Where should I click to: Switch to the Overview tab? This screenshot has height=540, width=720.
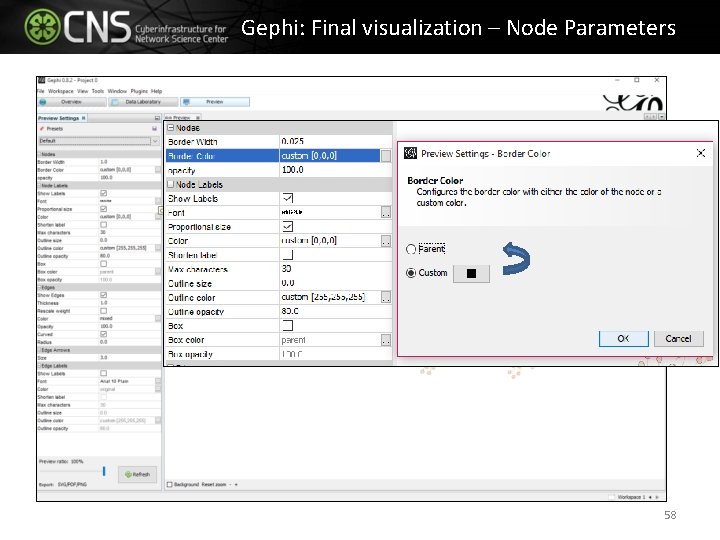[72, 102]
